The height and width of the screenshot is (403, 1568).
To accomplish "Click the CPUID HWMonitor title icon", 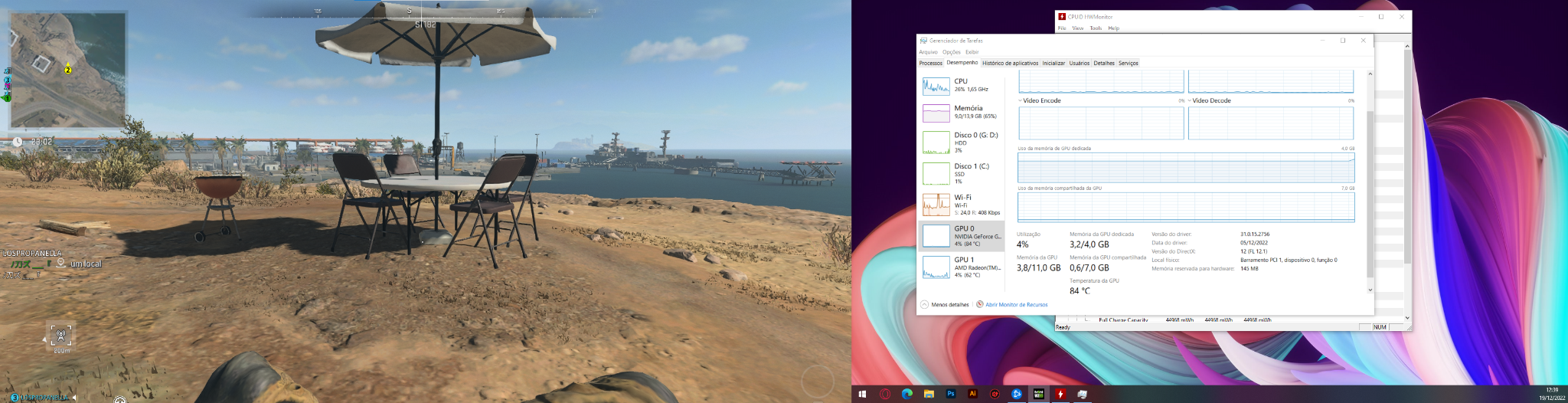I will coord(1062,16).
